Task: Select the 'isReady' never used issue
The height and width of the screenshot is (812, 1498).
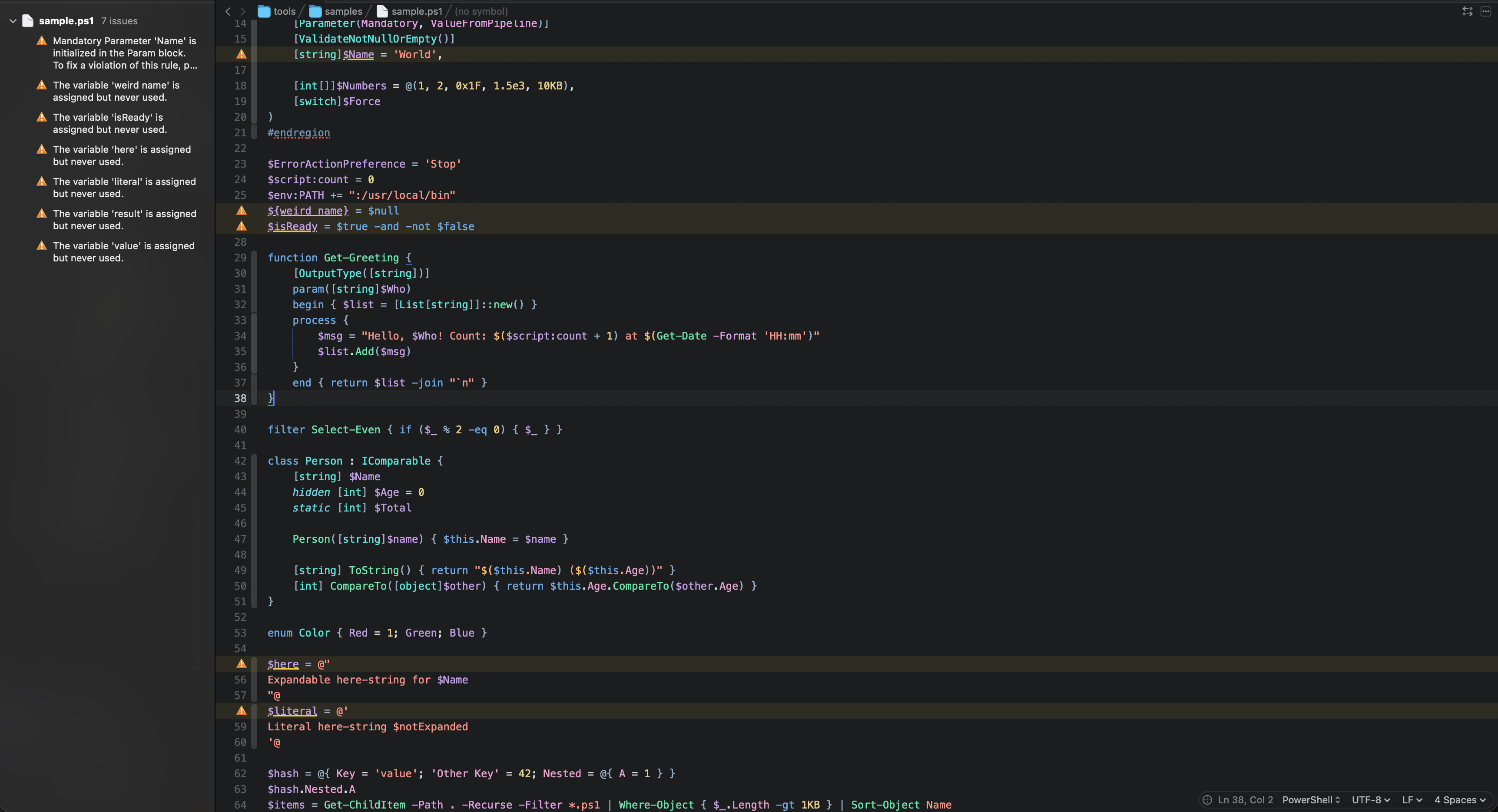Action: (103, 123)
